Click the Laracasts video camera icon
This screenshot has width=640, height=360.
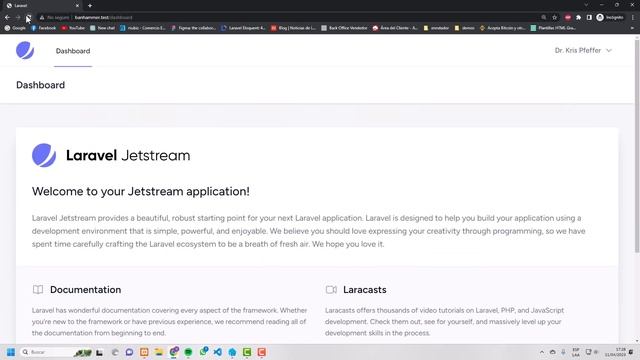331,290
